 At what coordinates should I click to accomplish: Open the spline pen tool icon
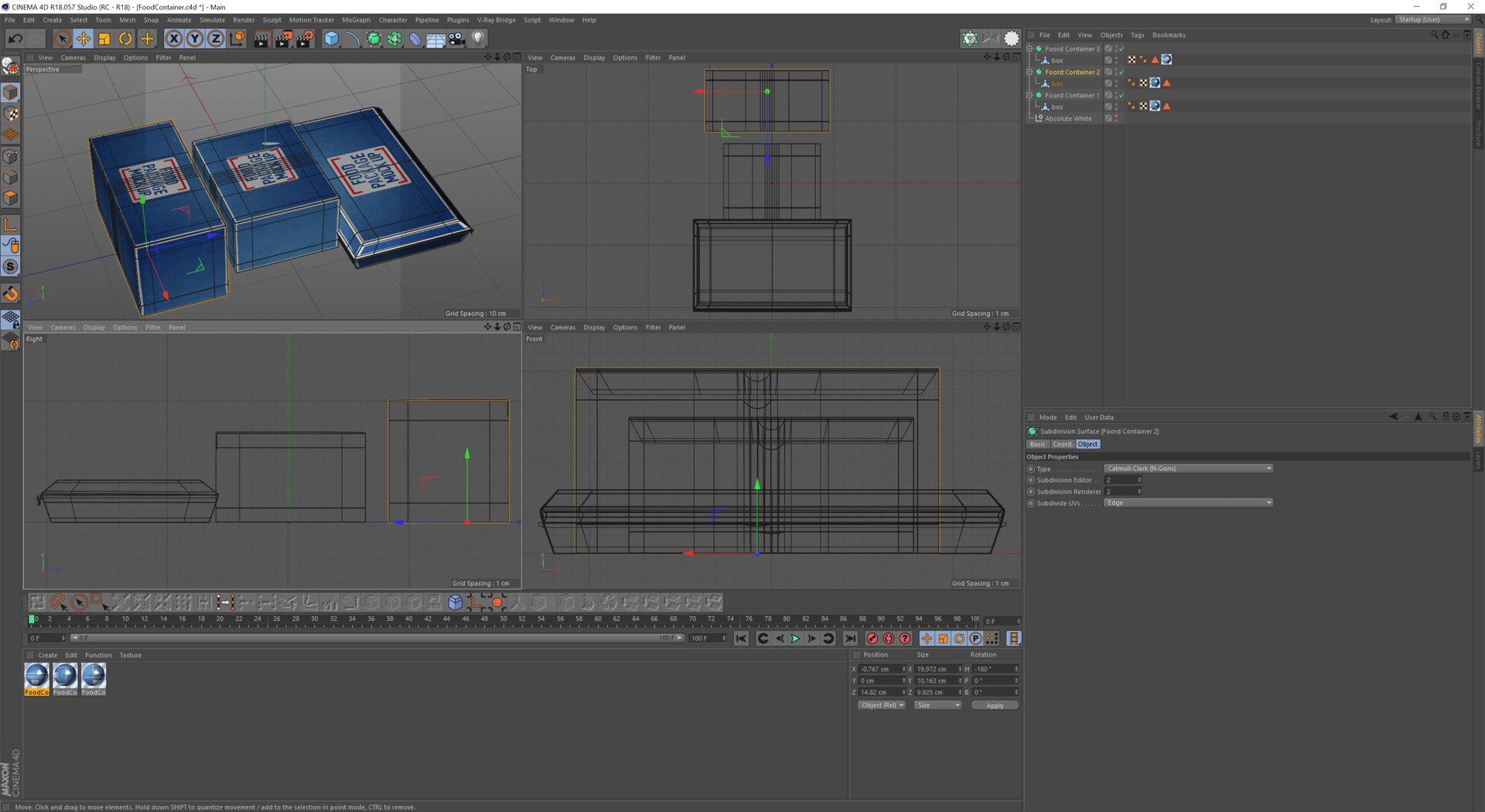tap(353, 38)
